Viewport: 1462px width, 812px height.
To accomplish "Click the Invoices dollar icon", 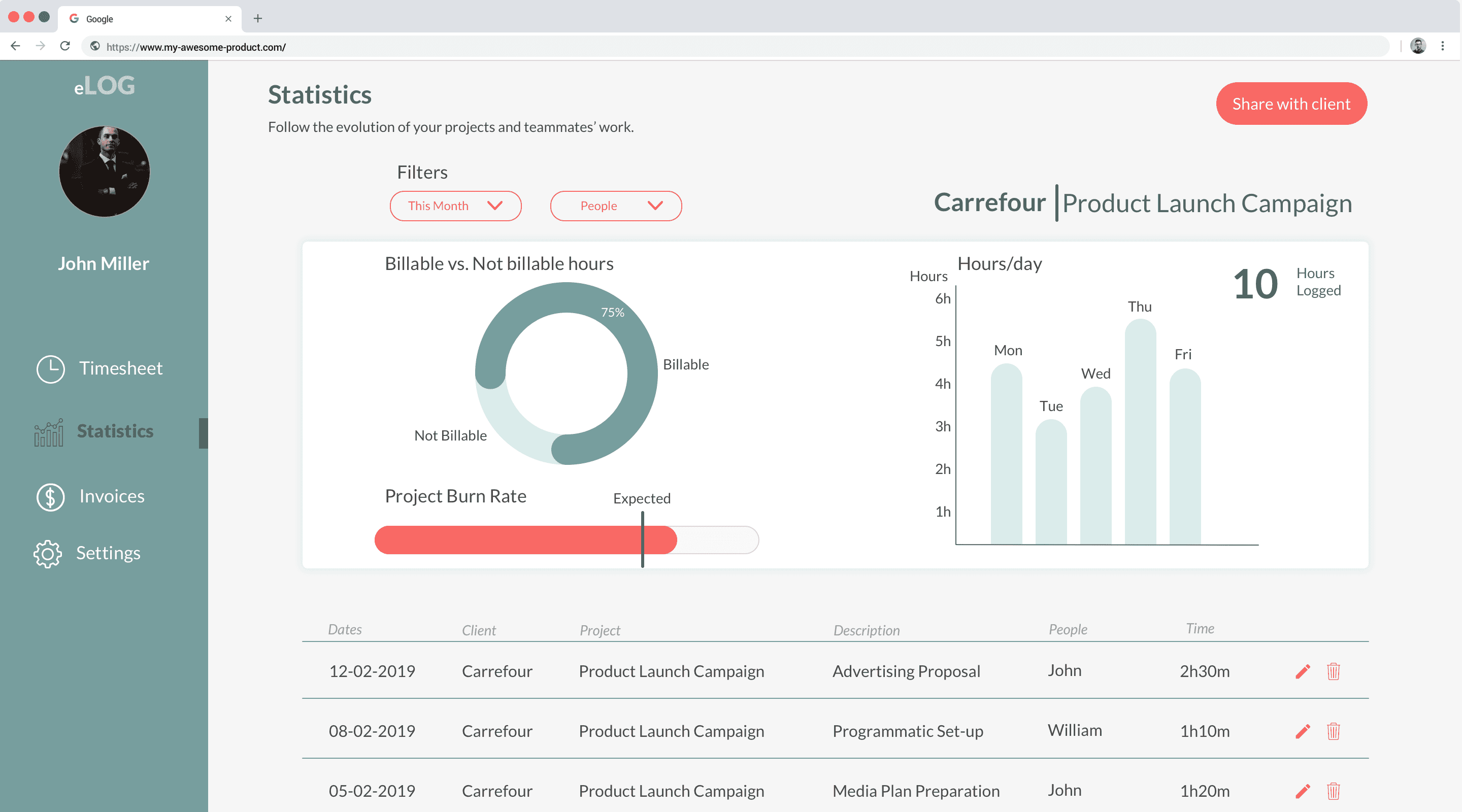I will click(51, 497).
